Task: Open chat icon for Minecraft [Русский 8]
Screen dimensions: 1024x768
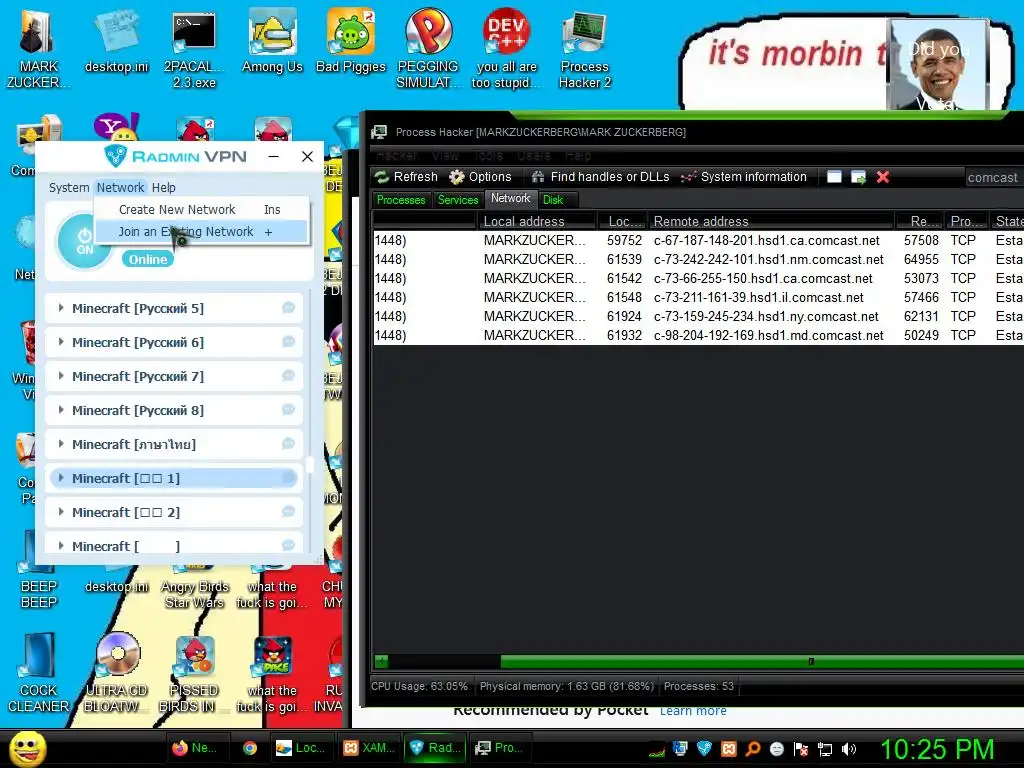Action: point(288,409)
